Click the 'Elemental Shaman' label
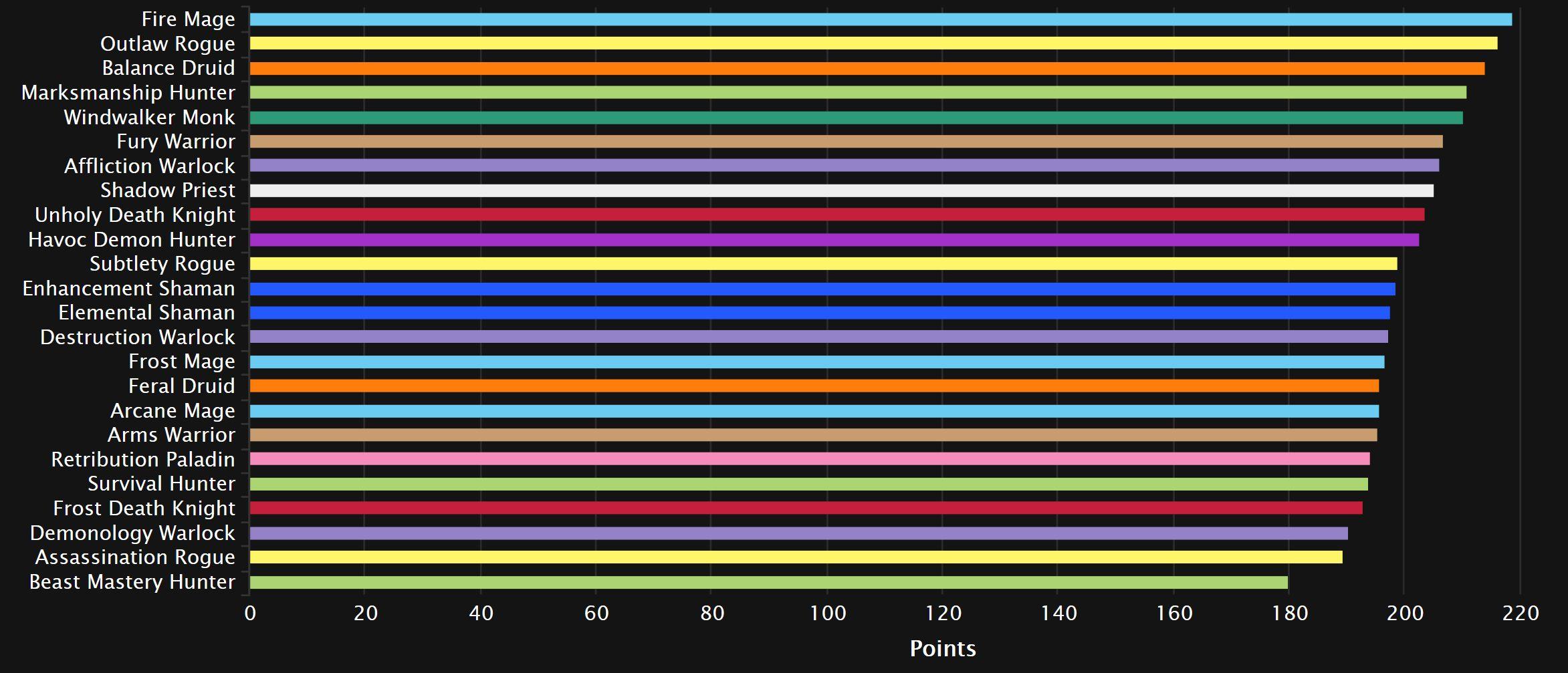The height and width of the screenshot is (673, 1568). coord(147,313)
